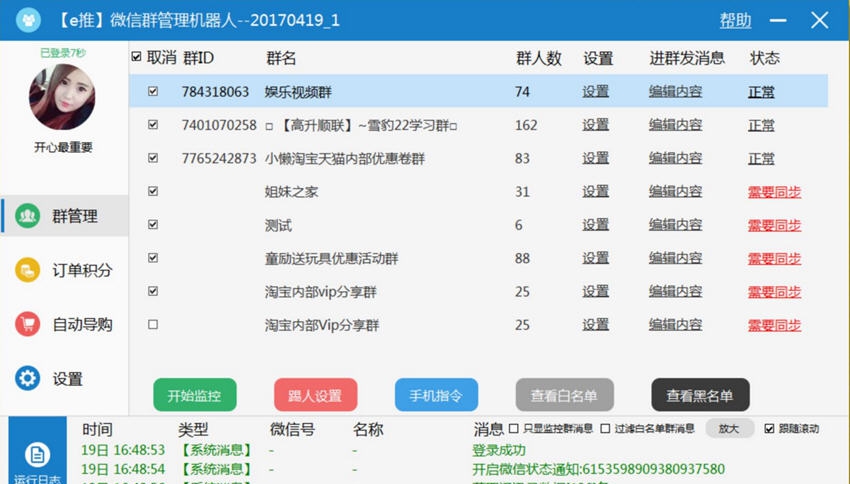Click the red 踢人设置 button
850x484 pixels.
tap(315, 395)
